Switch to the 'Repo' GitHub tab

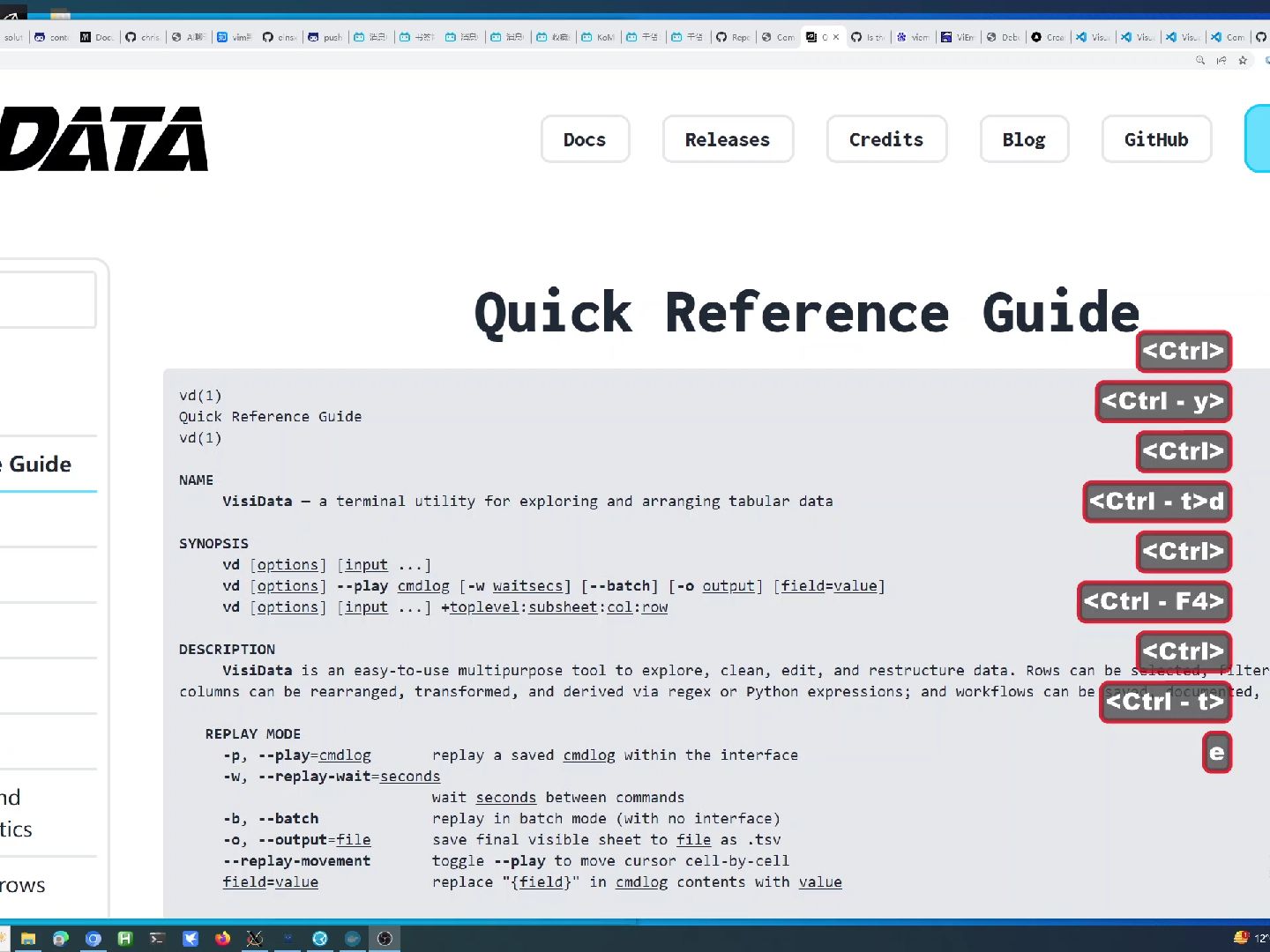coord(734,37)
